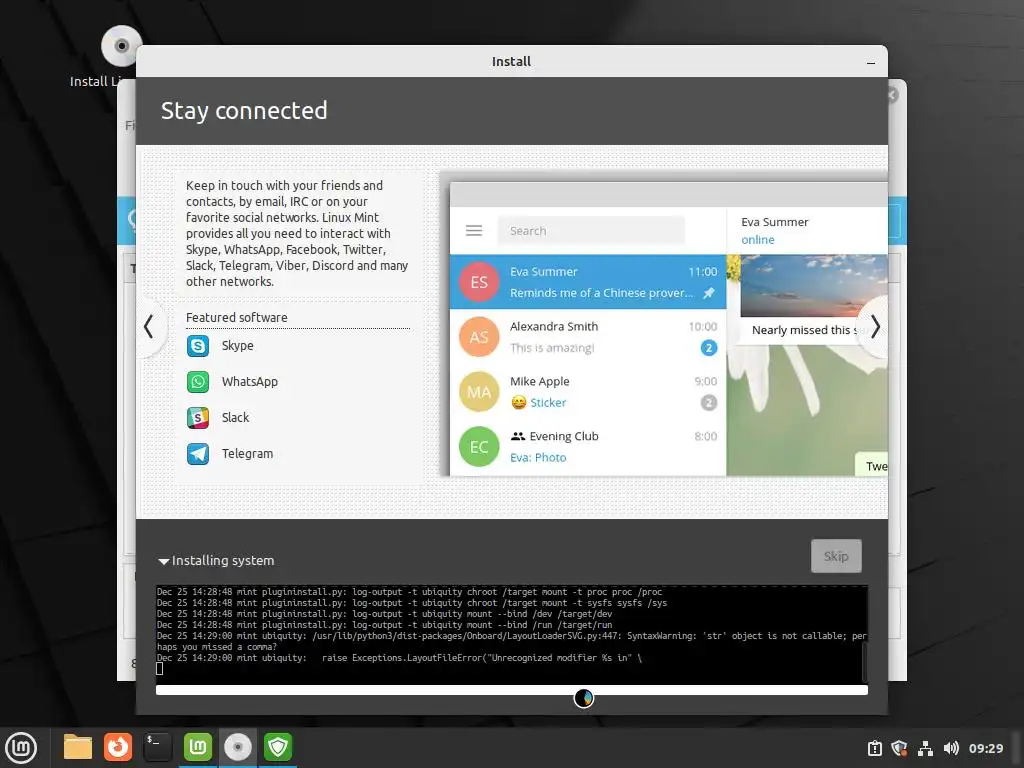Open hamburger menu in chat preview
Screen dimensions: 1024x768
coord(474,231)
